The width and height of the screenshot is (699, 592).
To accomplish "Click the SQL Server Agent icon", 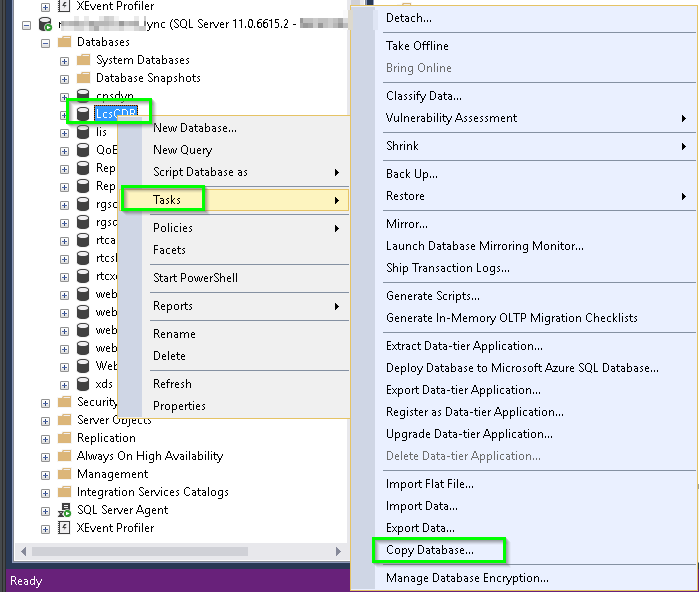I will point(65,510).
